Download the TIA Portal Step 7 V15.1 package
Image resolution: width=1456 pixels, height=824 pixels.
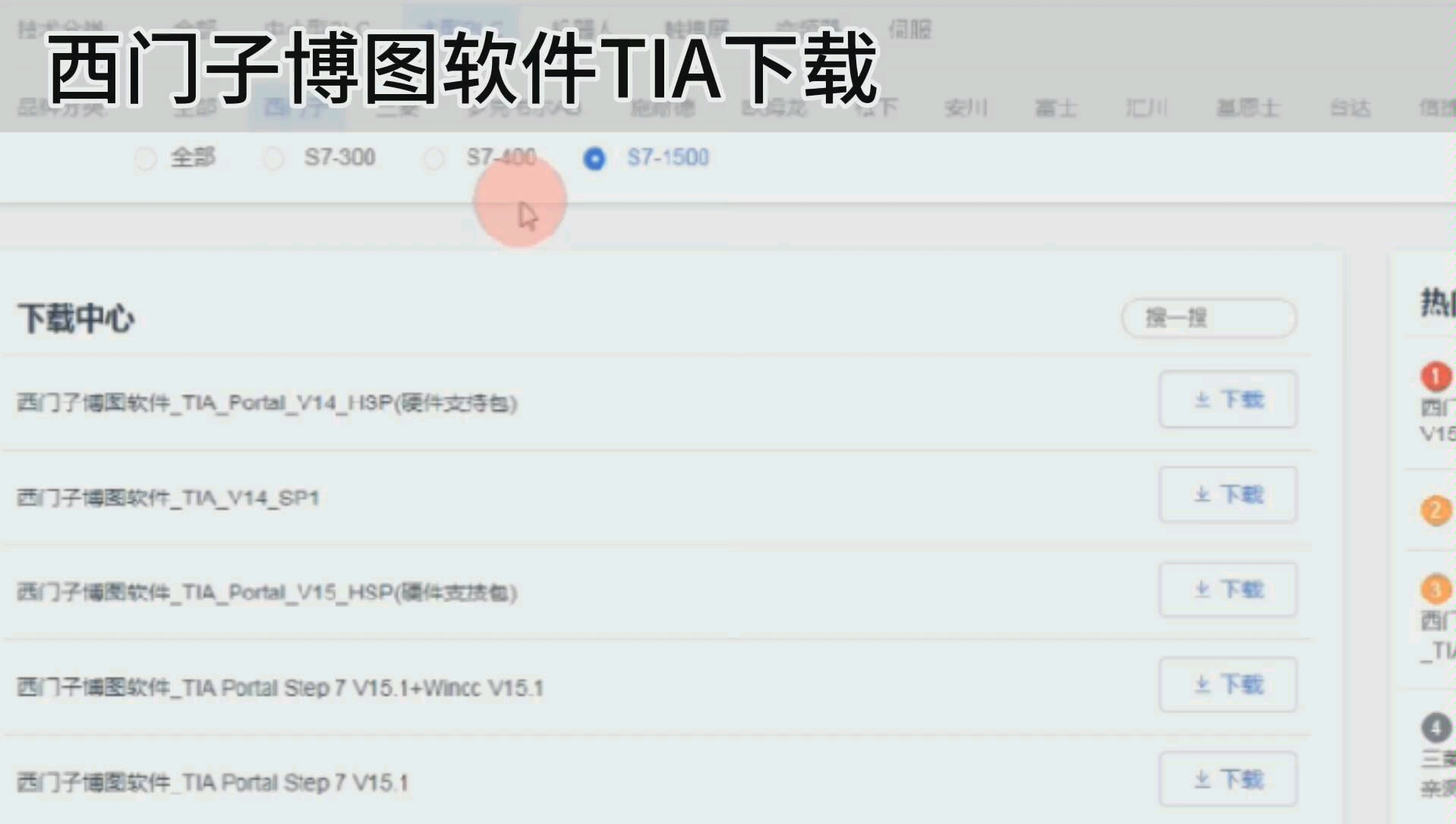[x=1228, y=779]
